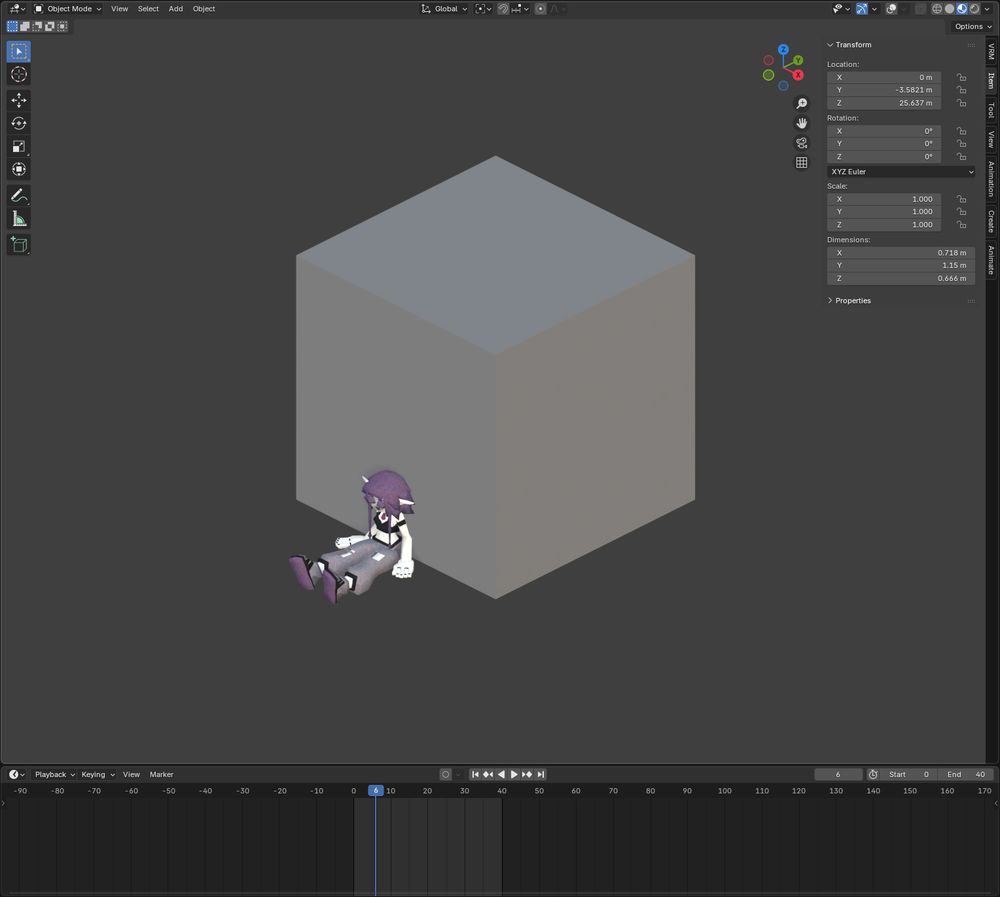Choose Subtract selection mode icon
Image resolution: width=1000 pixels, height=897 pixels.
click(x=37, y=26)
